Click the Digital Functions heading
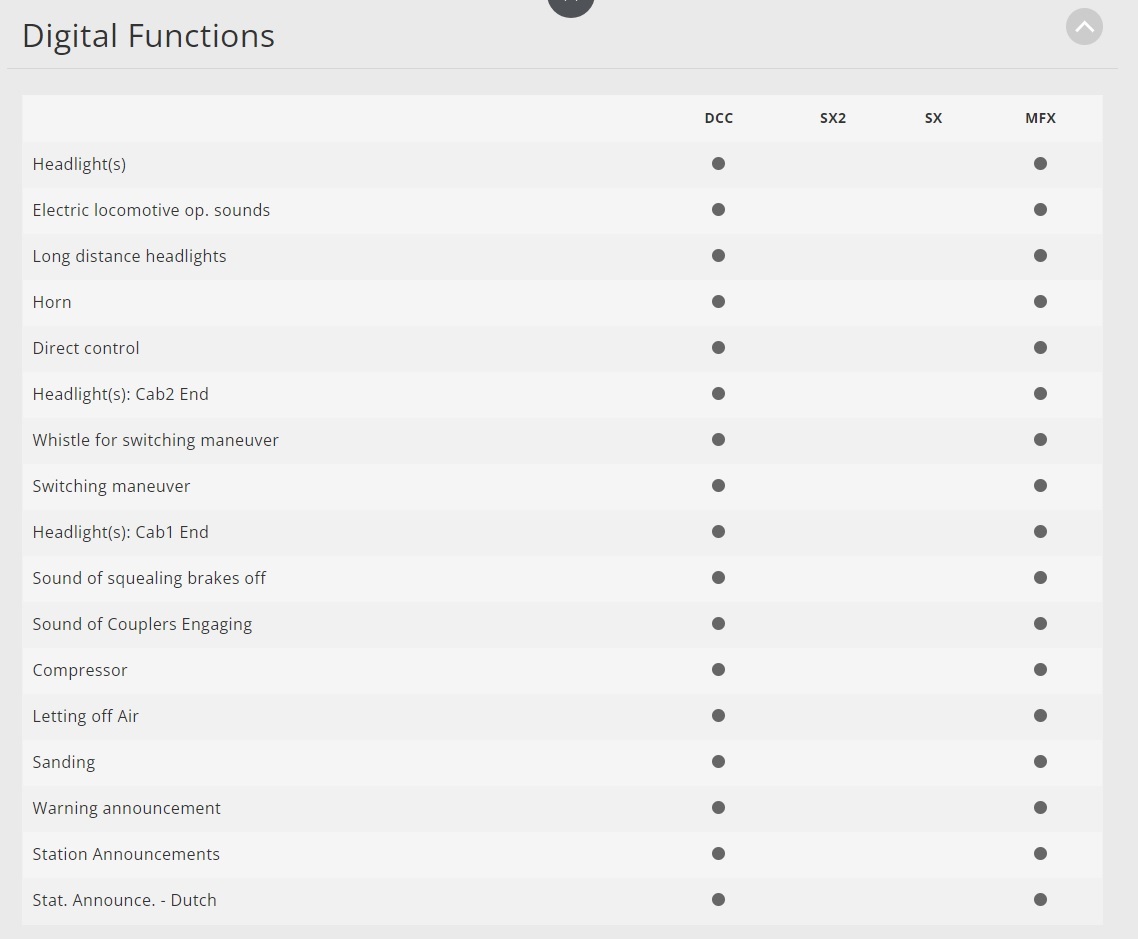Viewport: 1138px width, 939px height. click(148, 36)
